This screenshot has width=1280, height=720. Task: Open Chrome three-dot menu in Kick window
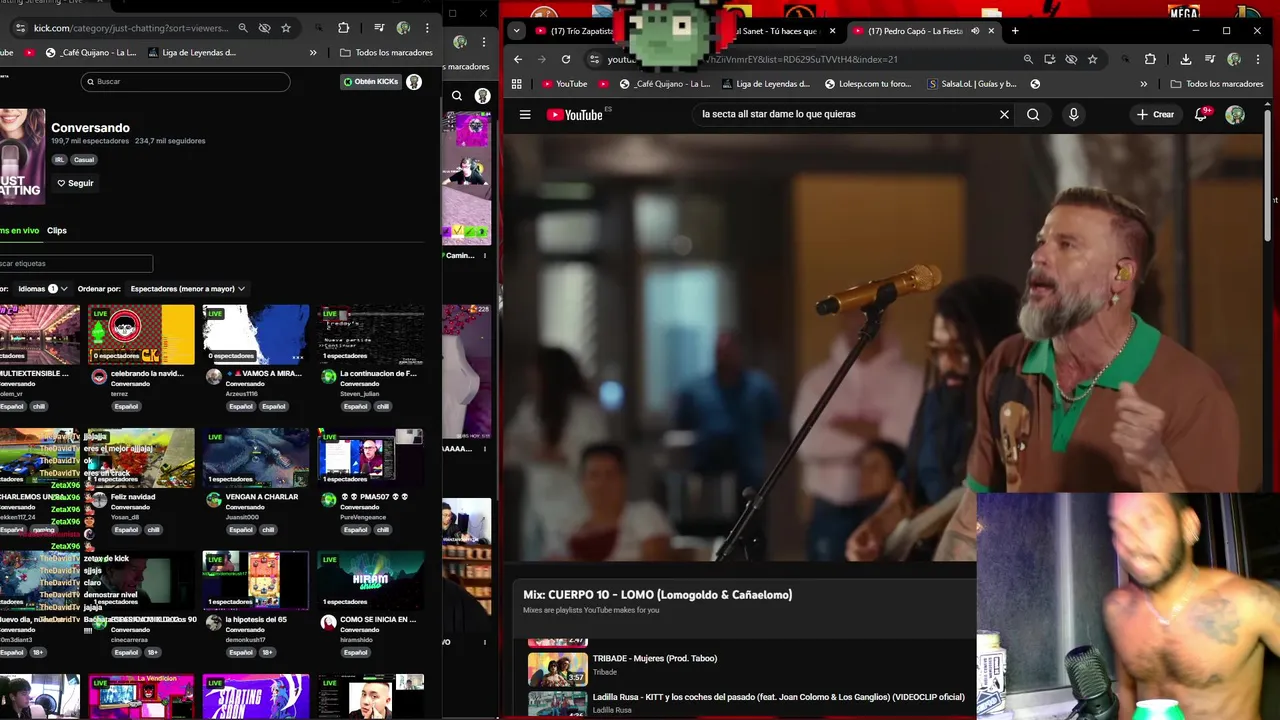pos(427,28)
